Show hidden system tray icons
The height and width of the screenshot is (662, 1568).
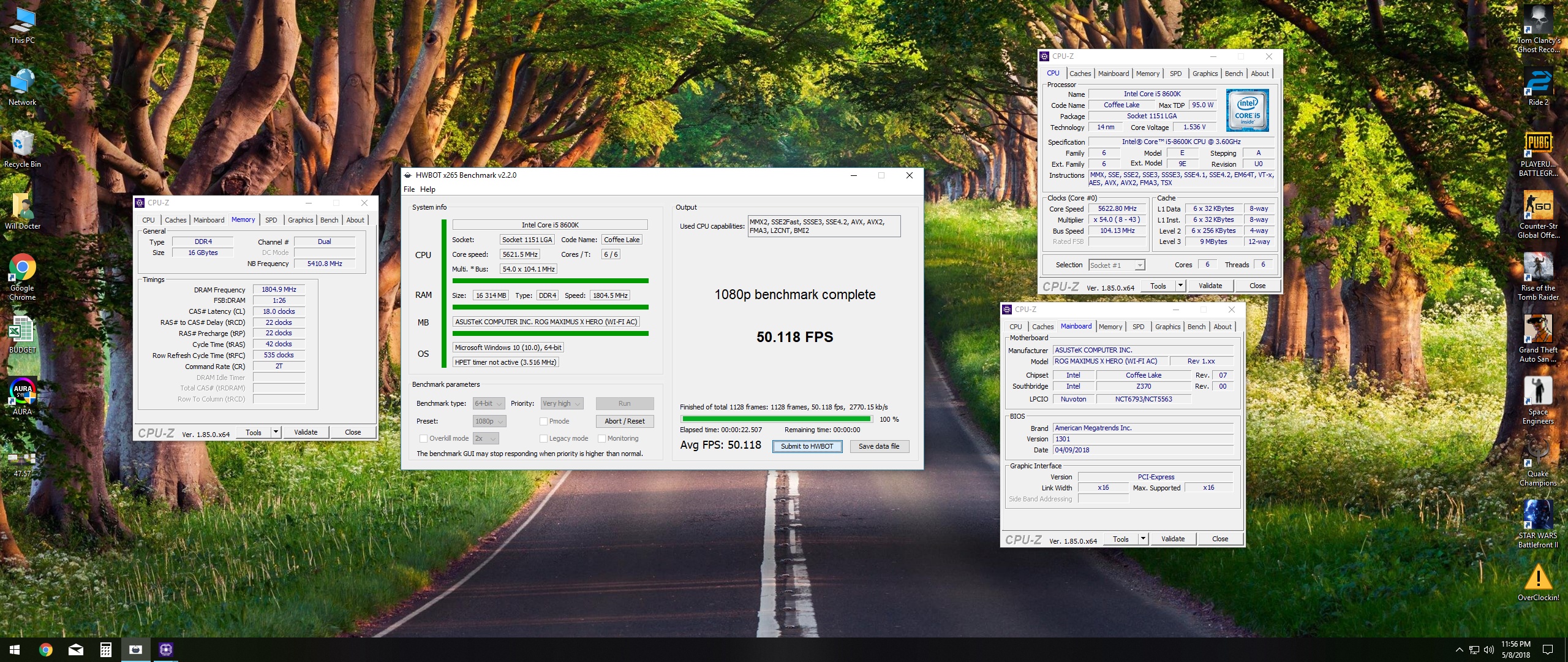[1459, 650]
